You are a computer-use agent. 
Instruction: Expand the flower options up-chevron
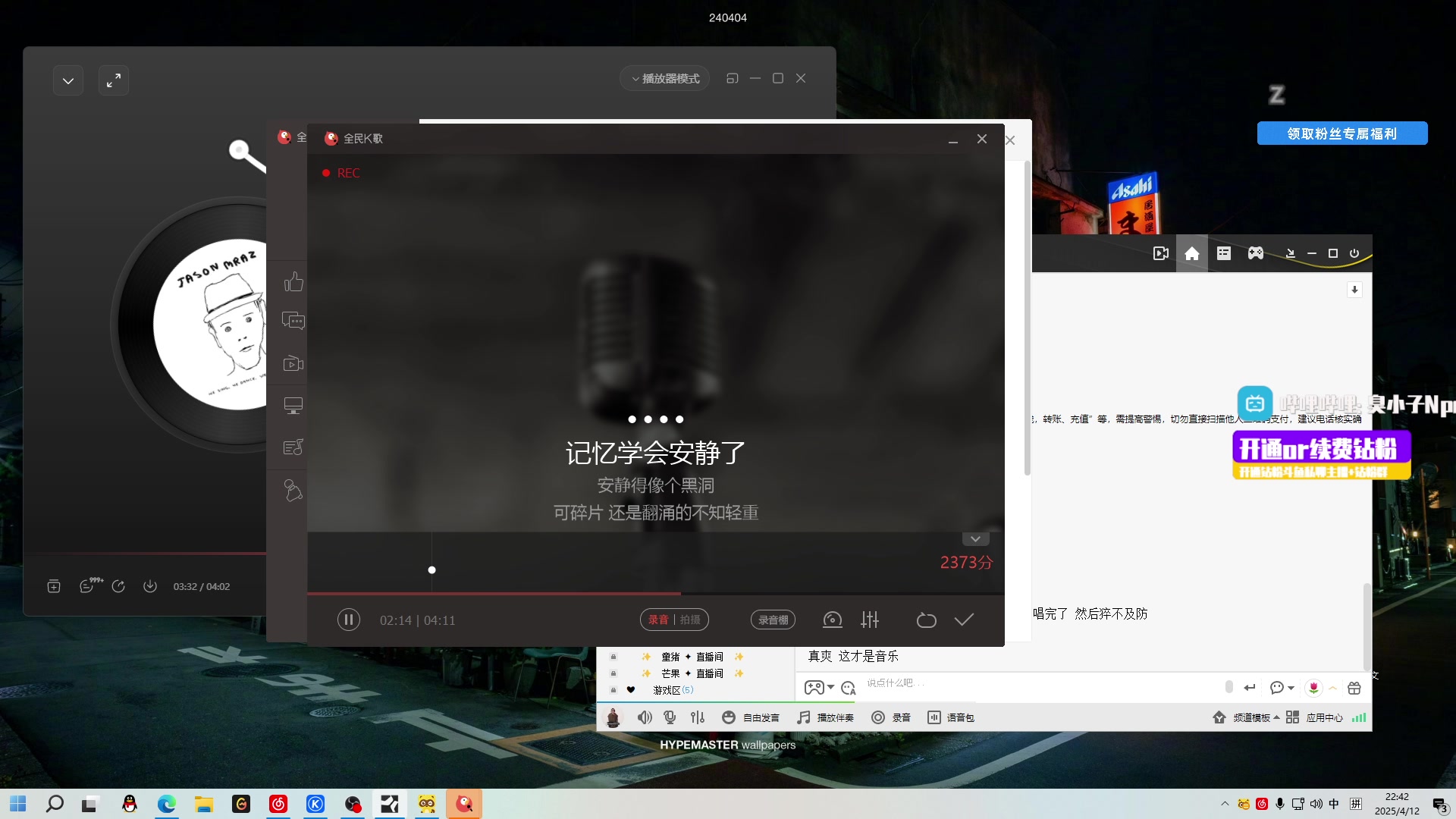(1332, 688)
